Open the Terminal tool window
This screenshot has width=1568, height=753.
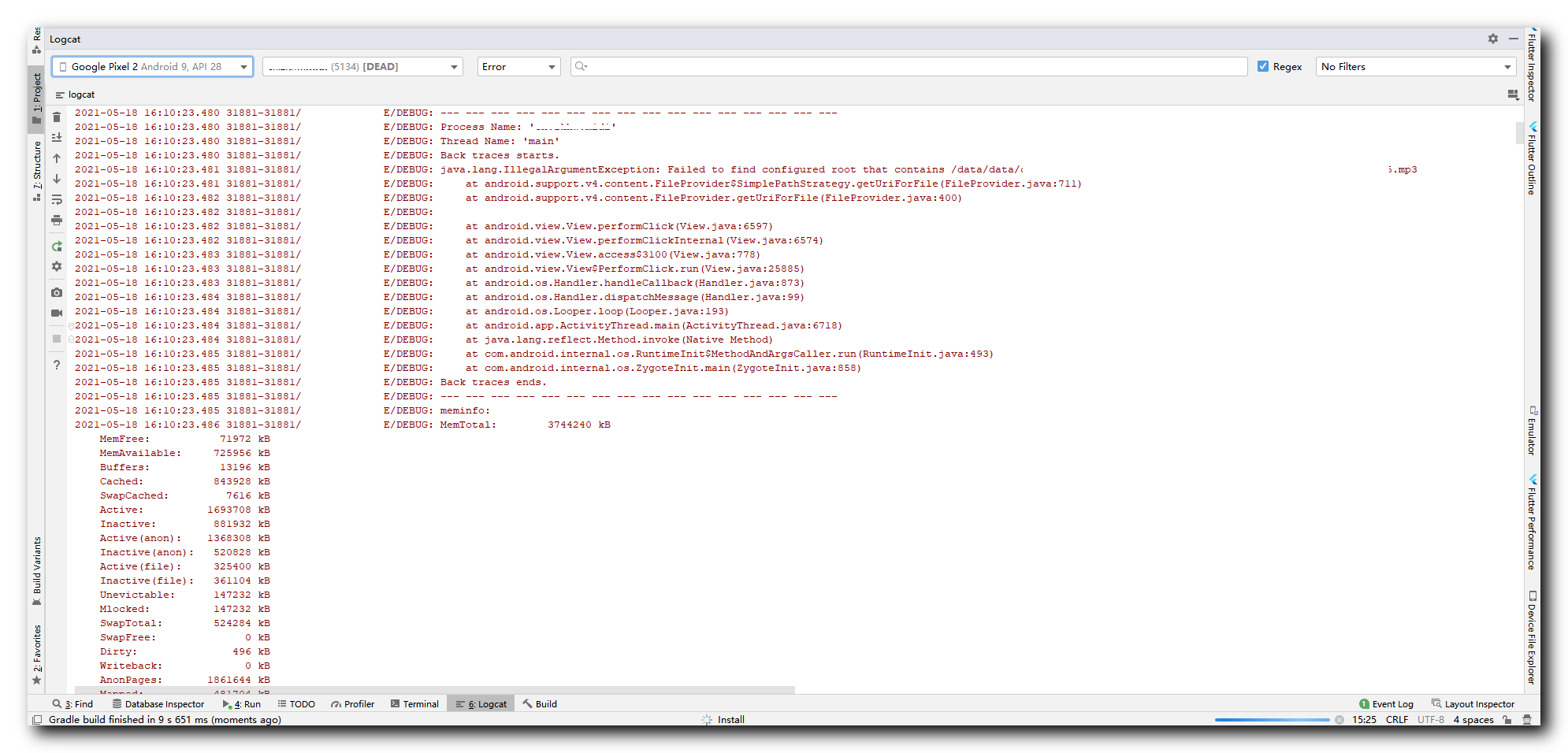click(415, 704)
